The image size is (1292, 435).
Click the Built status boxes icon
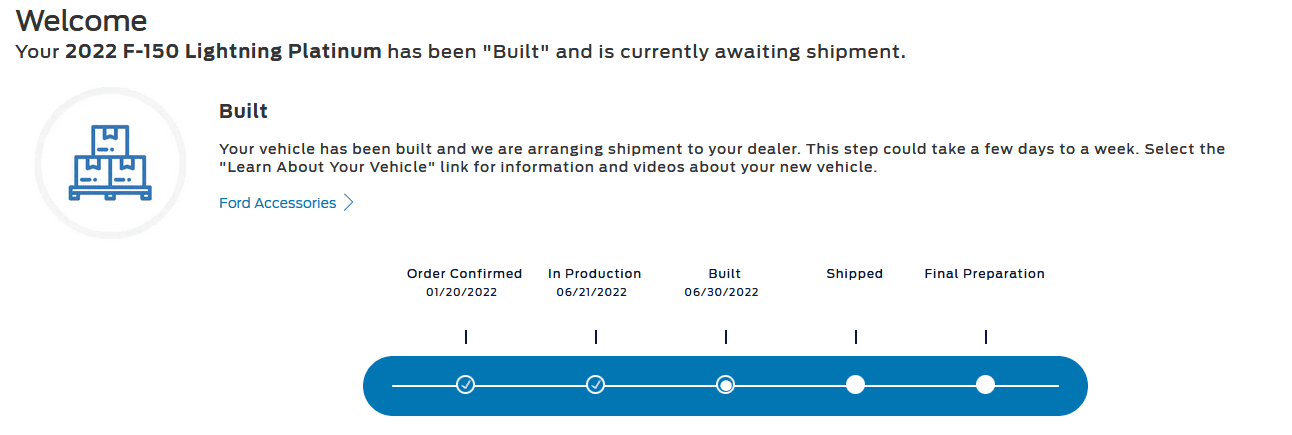[x=110, y=162]
